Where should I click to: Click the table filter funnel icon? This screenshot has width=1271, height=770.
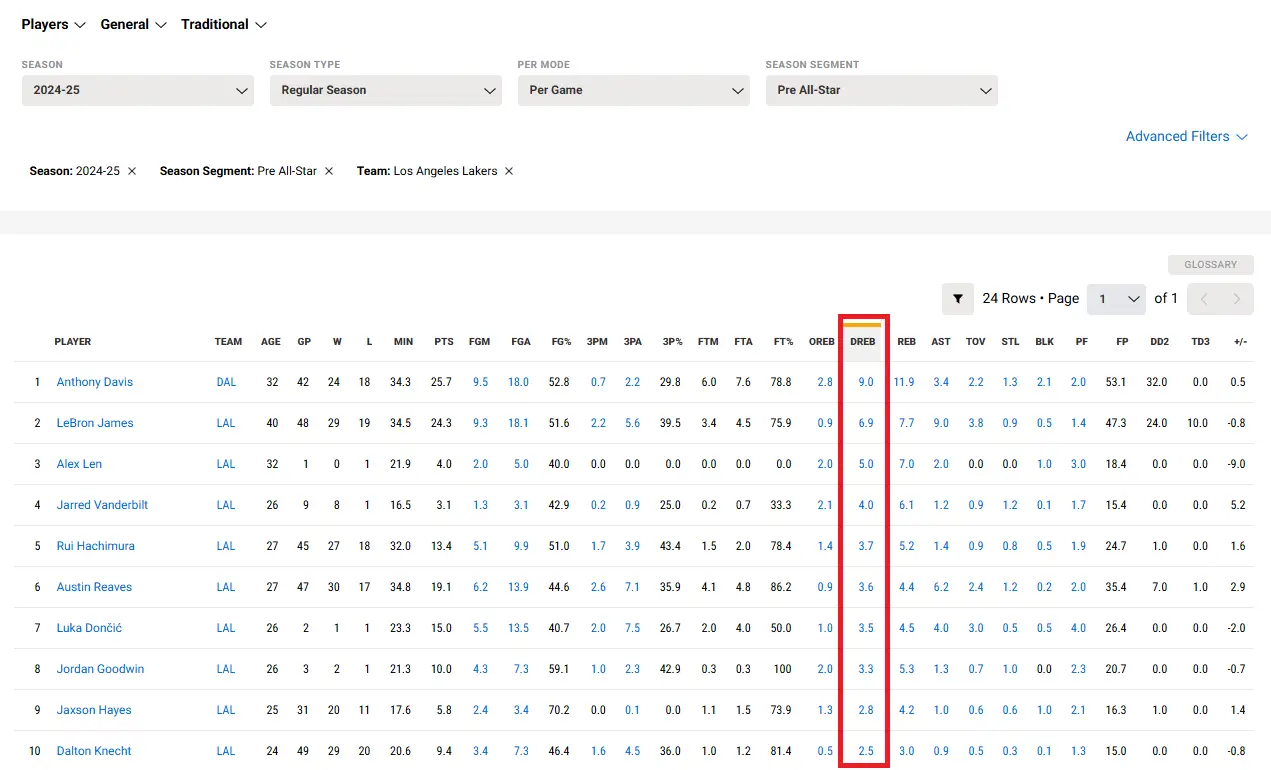point(957,298)
